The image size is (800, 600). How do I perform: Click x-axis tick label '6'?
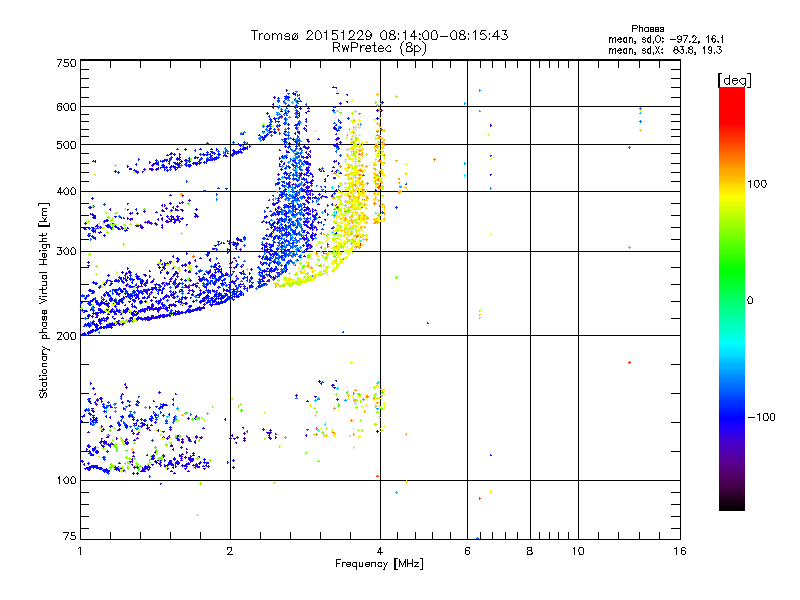pos(467,551)
